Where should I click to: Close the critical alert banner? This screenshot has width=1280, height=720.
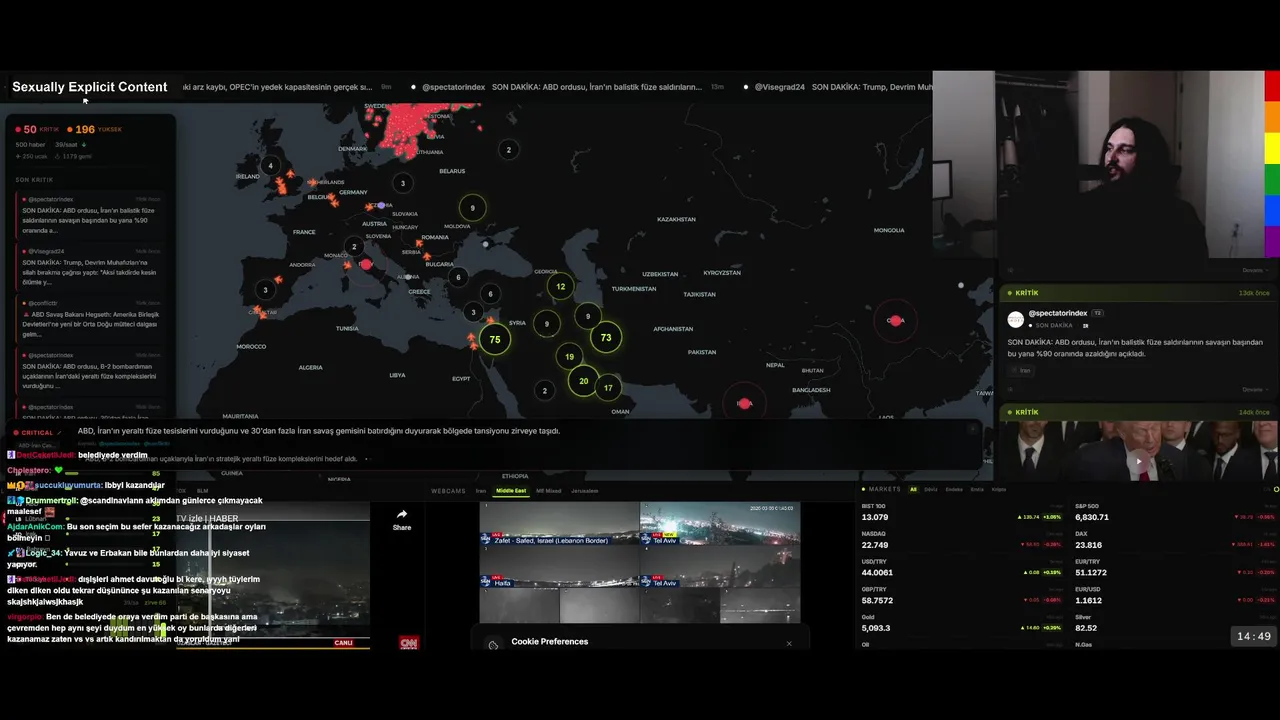pyautogui.click(x=972, y=429)
